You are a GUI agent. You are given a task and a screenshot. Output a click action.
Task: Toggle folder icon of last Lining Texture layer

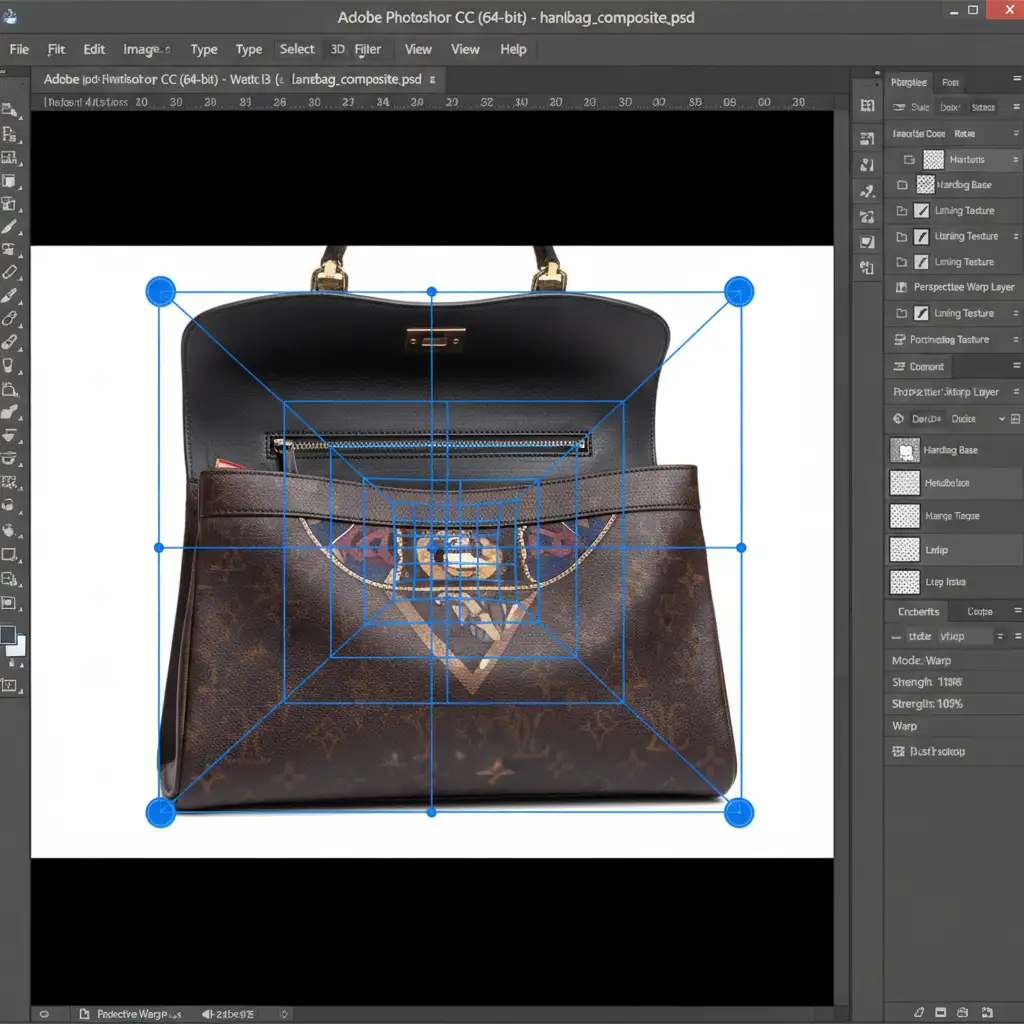(x=902, y=313)
